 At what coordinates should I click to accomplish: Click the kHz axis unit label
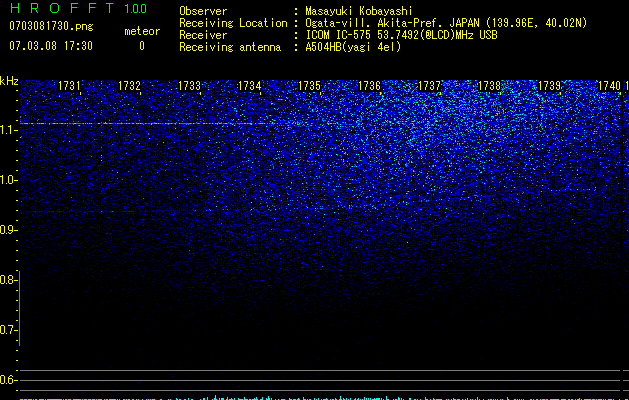pos(9,81)
